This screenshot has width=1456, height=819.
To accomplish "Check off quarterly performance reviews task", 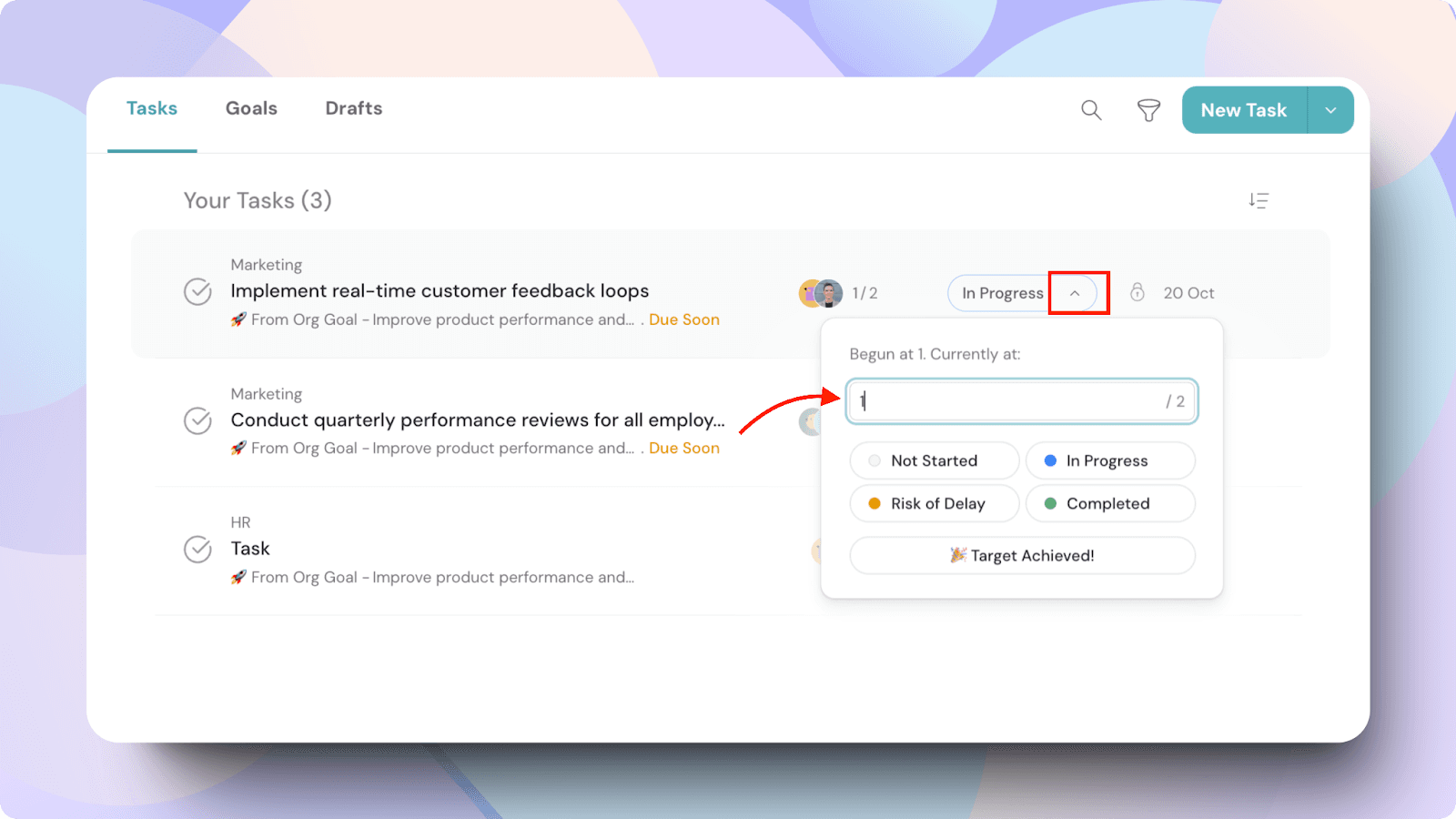I will (x=197, y=420).
